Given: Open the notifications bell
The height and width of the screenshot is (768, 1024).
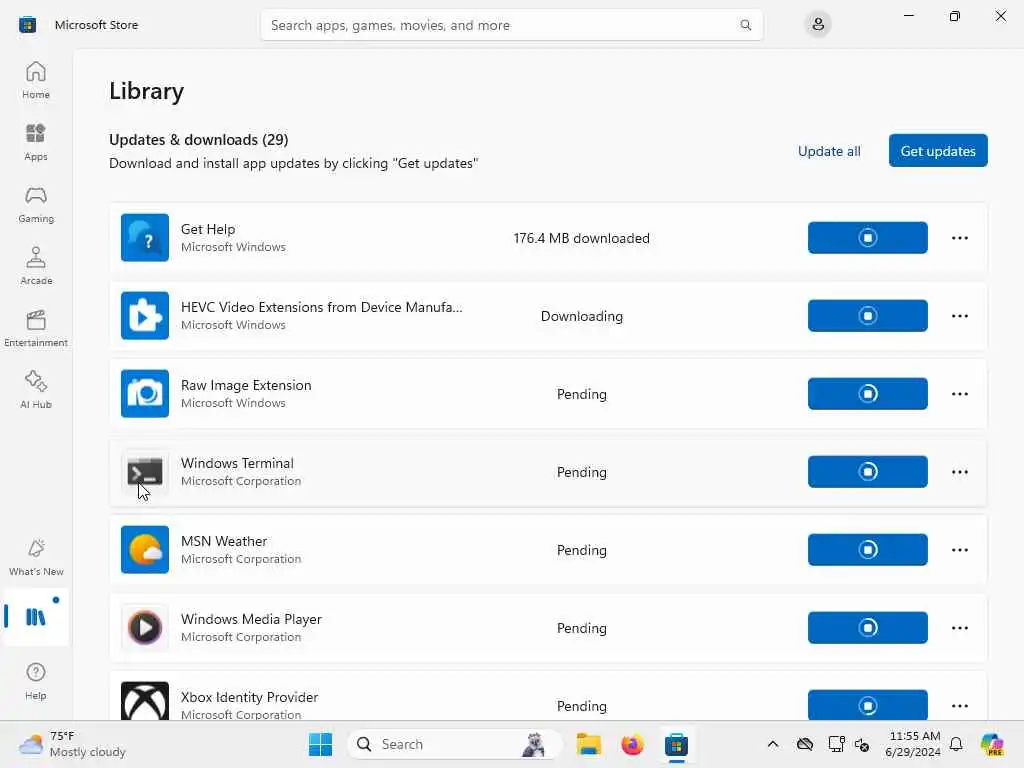Looking at the screenshot, I should point(956,744).
